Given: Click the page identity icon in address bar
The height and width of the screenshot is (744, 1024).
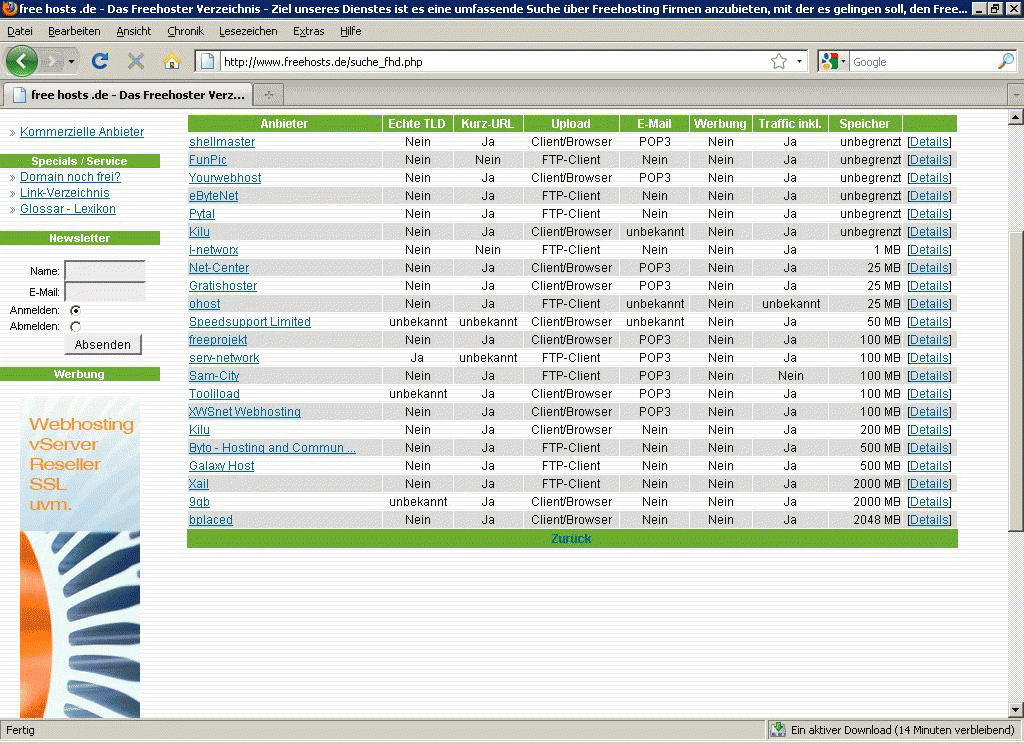Looking at the screenshot, I should 208,61.
